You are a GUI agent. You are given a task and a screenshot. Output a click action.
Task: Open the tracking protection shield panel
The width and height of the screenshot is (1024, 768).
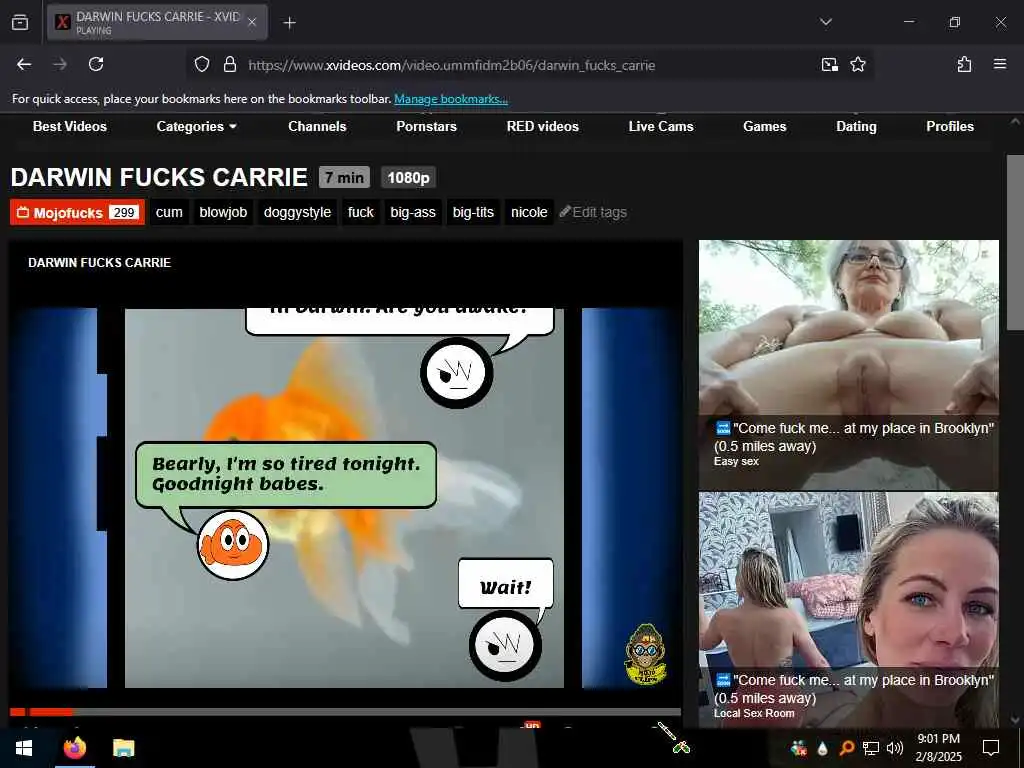202,64
